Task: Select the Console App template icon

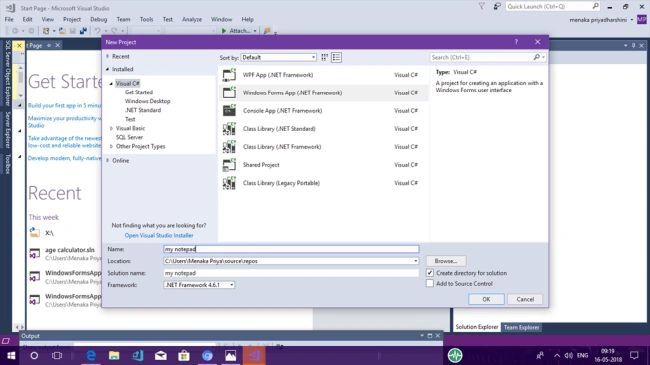Action: pyautogui.click(x=229, y=111)
